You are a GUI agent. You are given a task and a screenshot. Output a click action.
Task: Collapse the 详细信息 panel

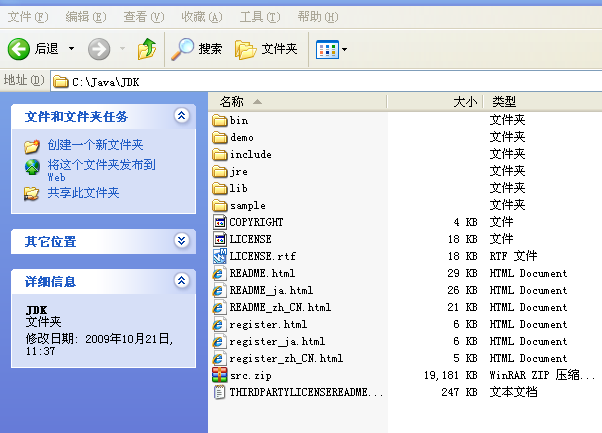[x=182, y=281]
